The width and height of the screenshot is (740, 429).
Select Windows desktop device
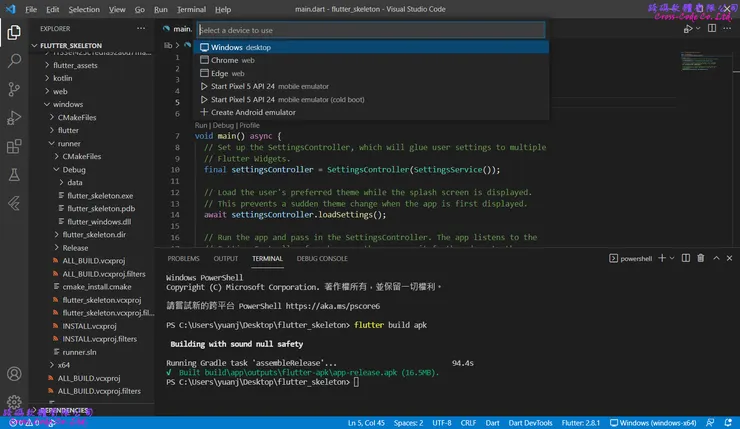(371, 47)
